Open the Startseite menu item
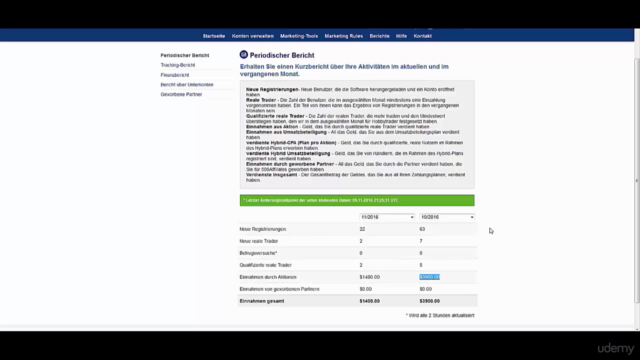The image size is (640, 360). [x=213, y=36]
